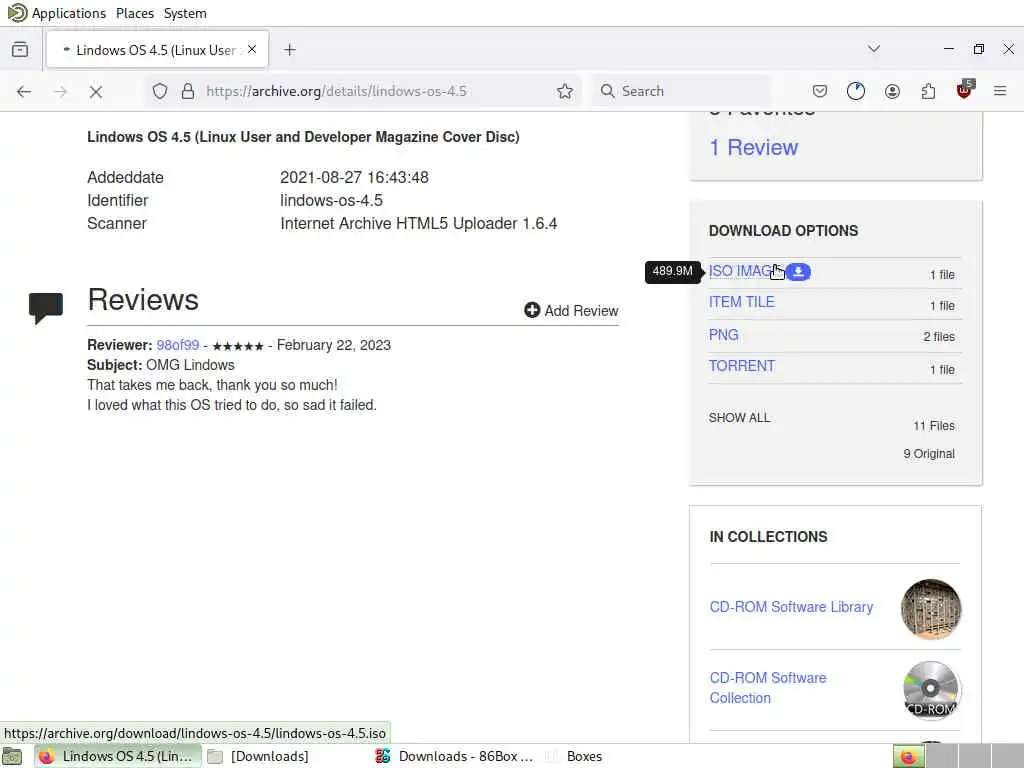The height and width of the screenshot is (768, 1024).
Task: Click the Reviews speech bubble icon
Action: click(46, 308)
